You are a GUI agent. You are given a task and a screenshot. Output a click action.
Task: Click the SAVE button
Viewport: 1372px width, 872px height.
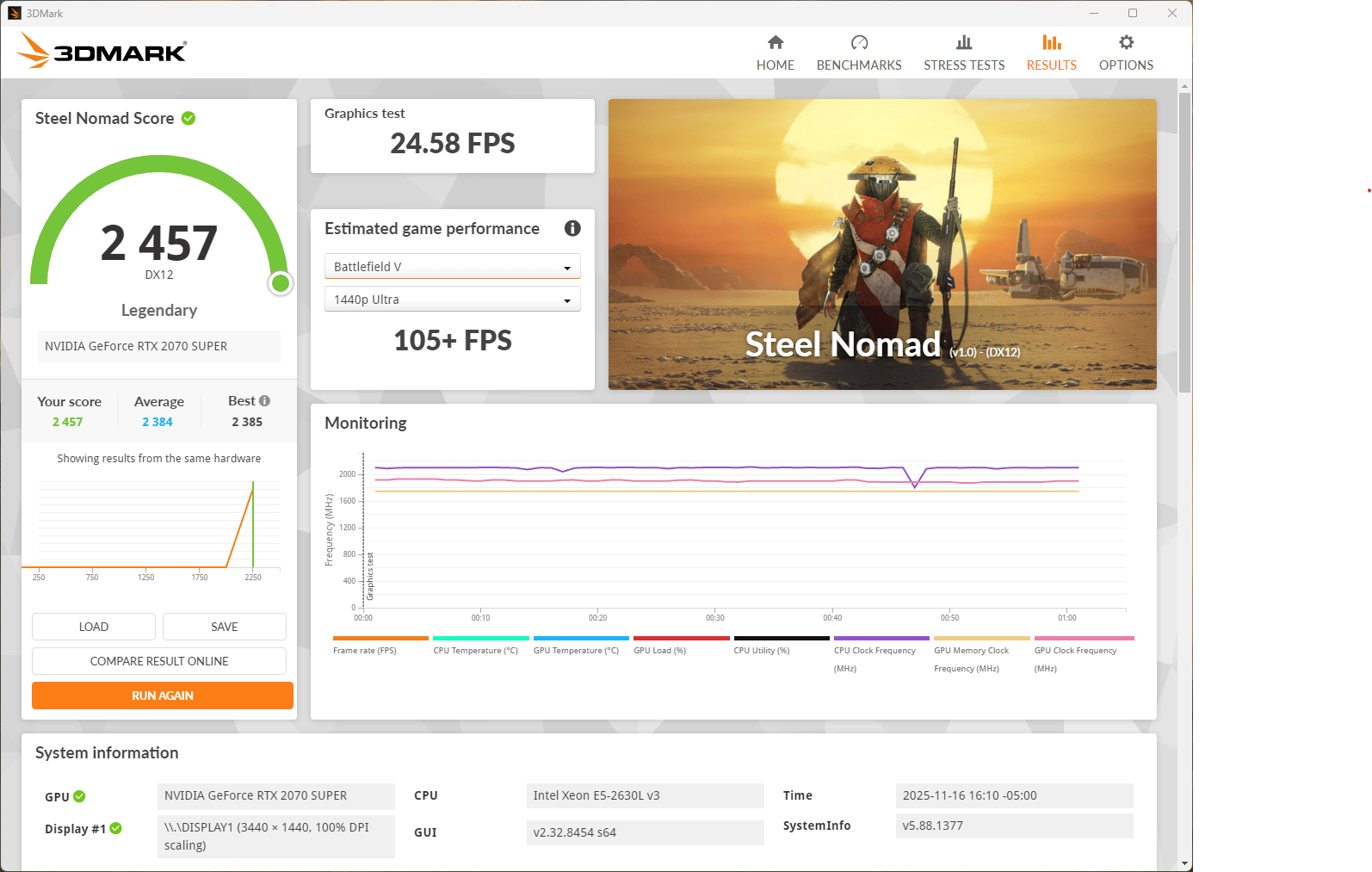click(x=225, y=627)
